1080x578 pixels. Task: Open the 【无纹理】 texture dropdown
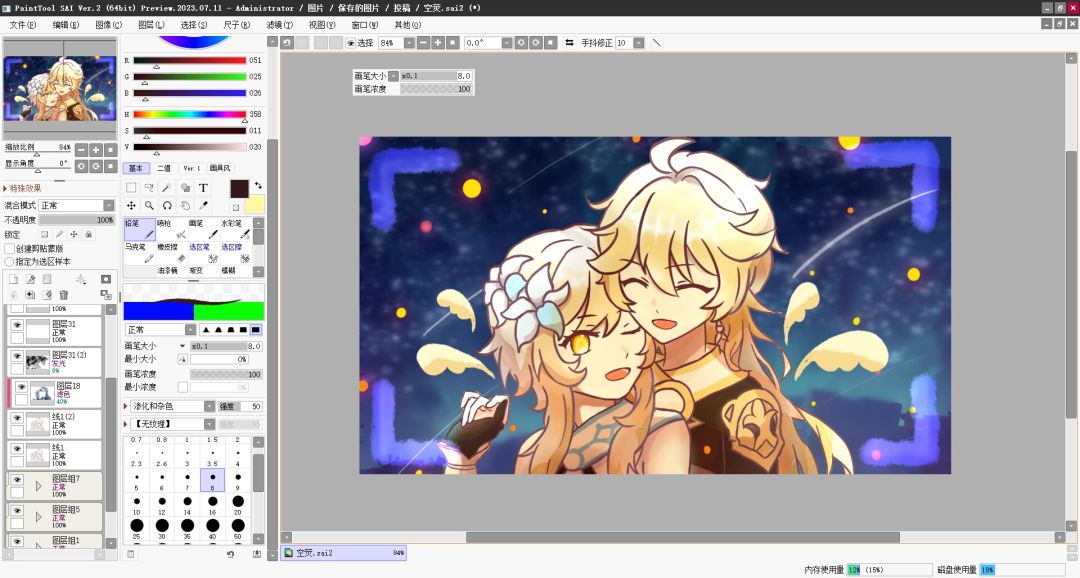pos(173,424)
